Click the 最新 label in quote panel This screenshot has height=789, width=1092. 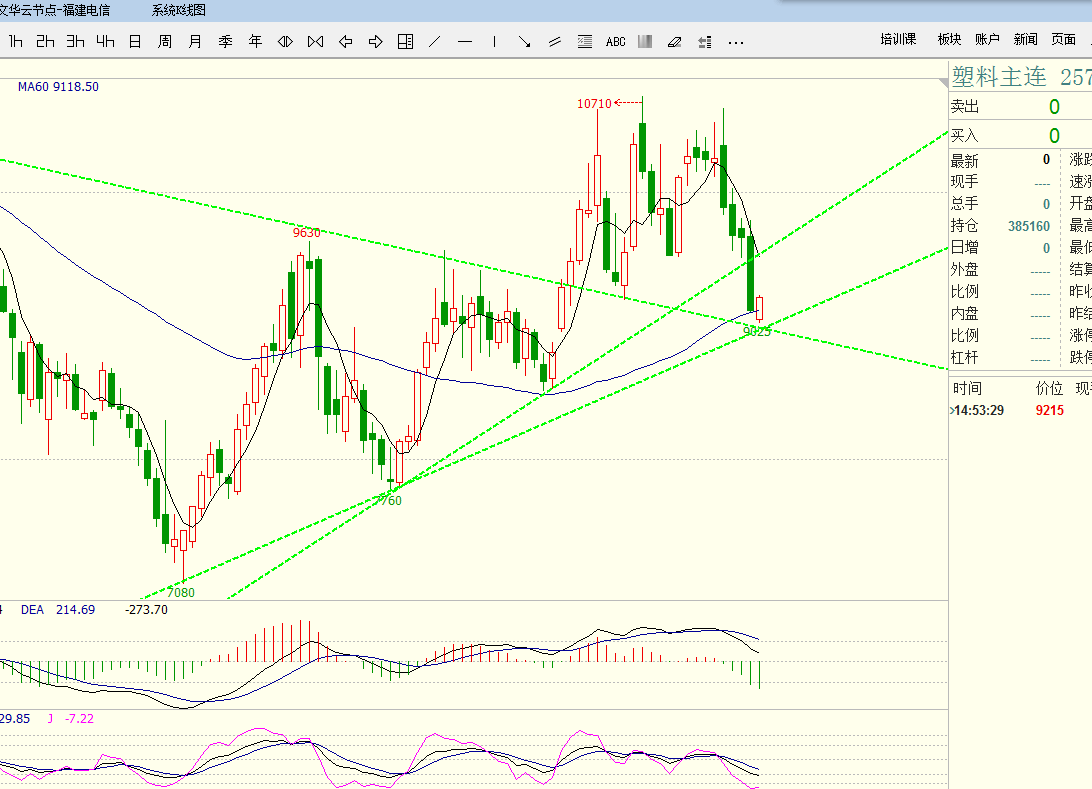click(965, 161)
